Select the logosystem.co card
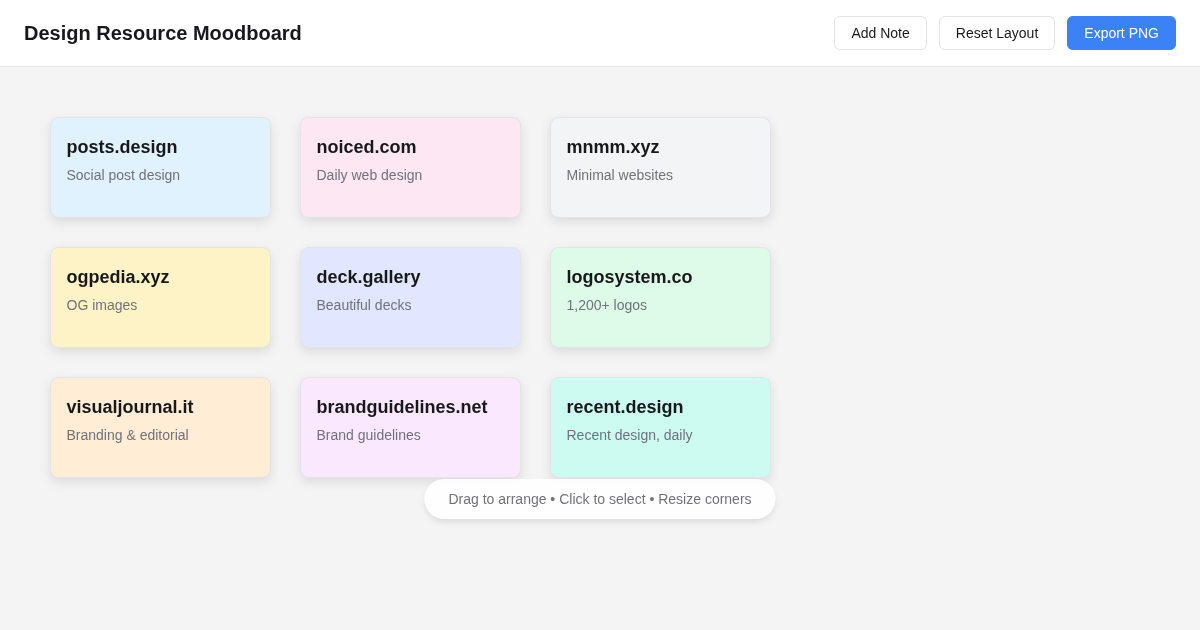Viewport: 1200px width, 630px height. coord(660,298)
